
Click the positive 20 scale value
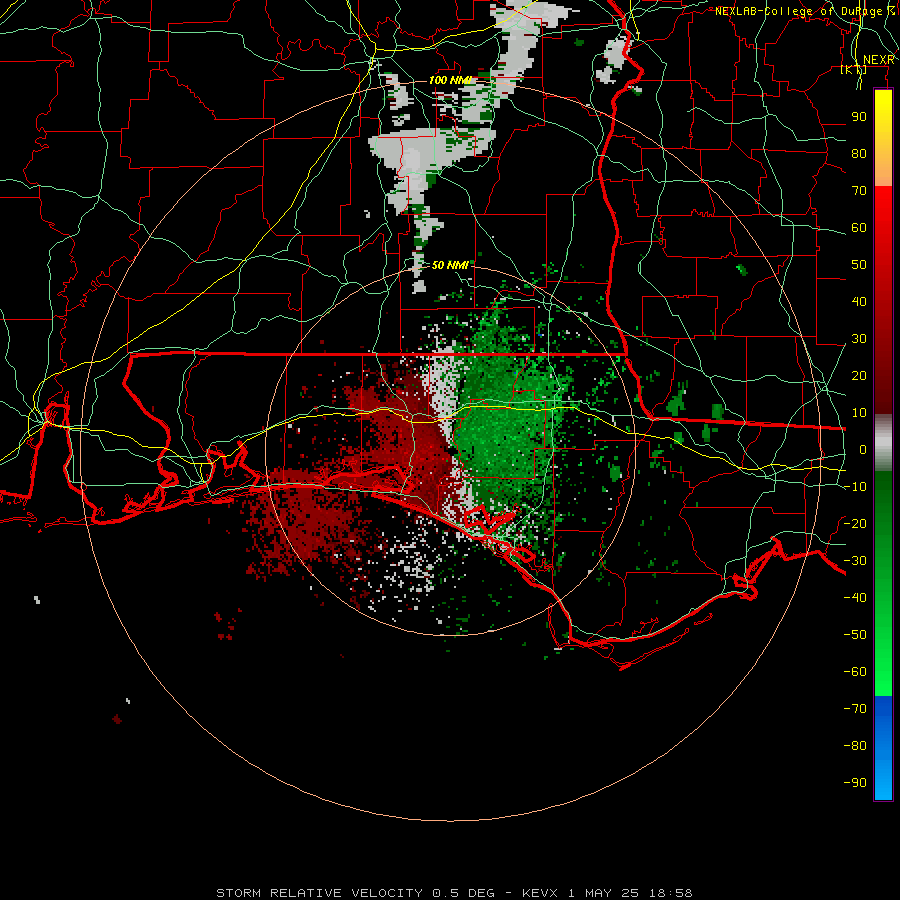[859, 375]
